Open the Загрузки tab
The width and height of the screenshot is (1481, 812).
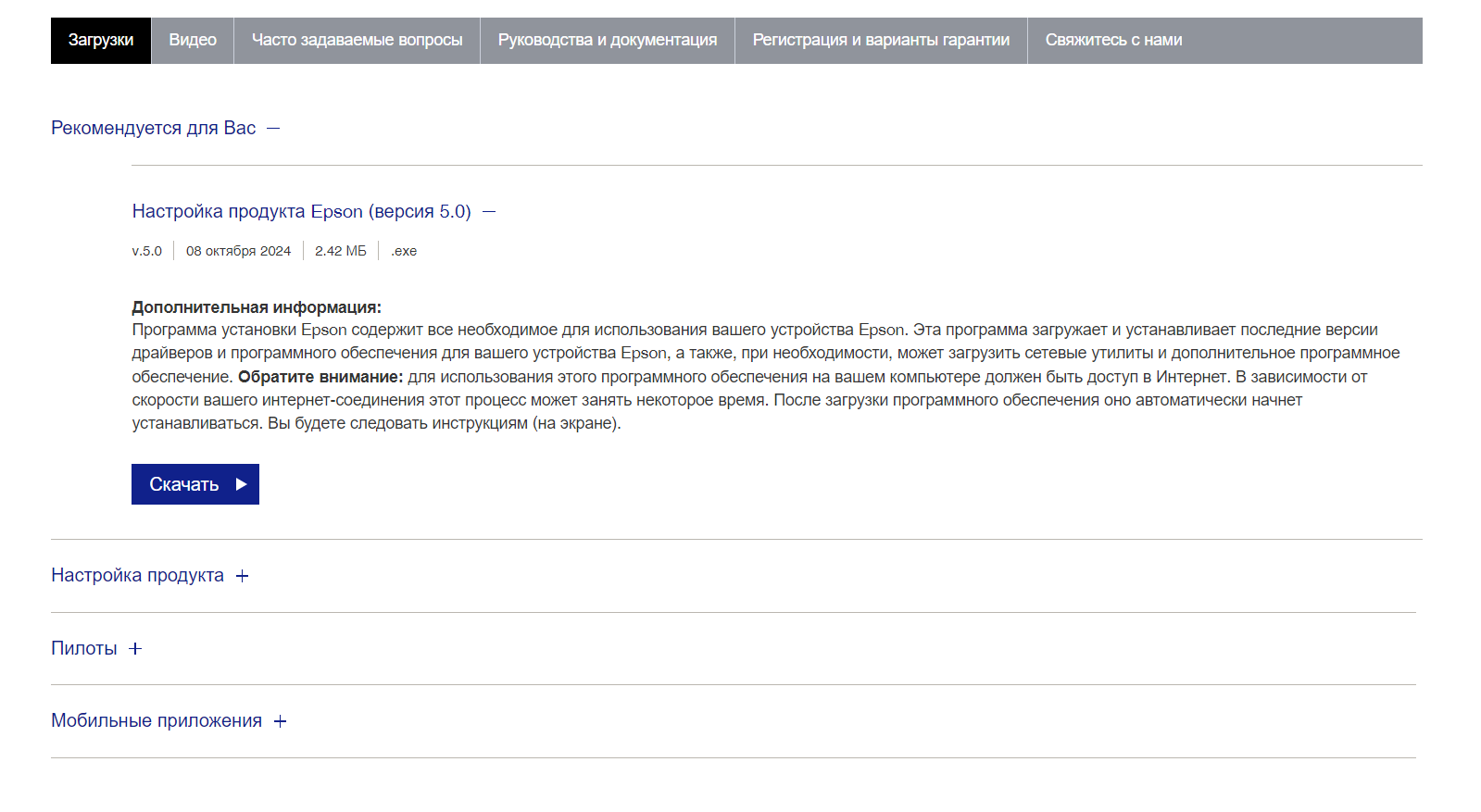pos(101,41)
